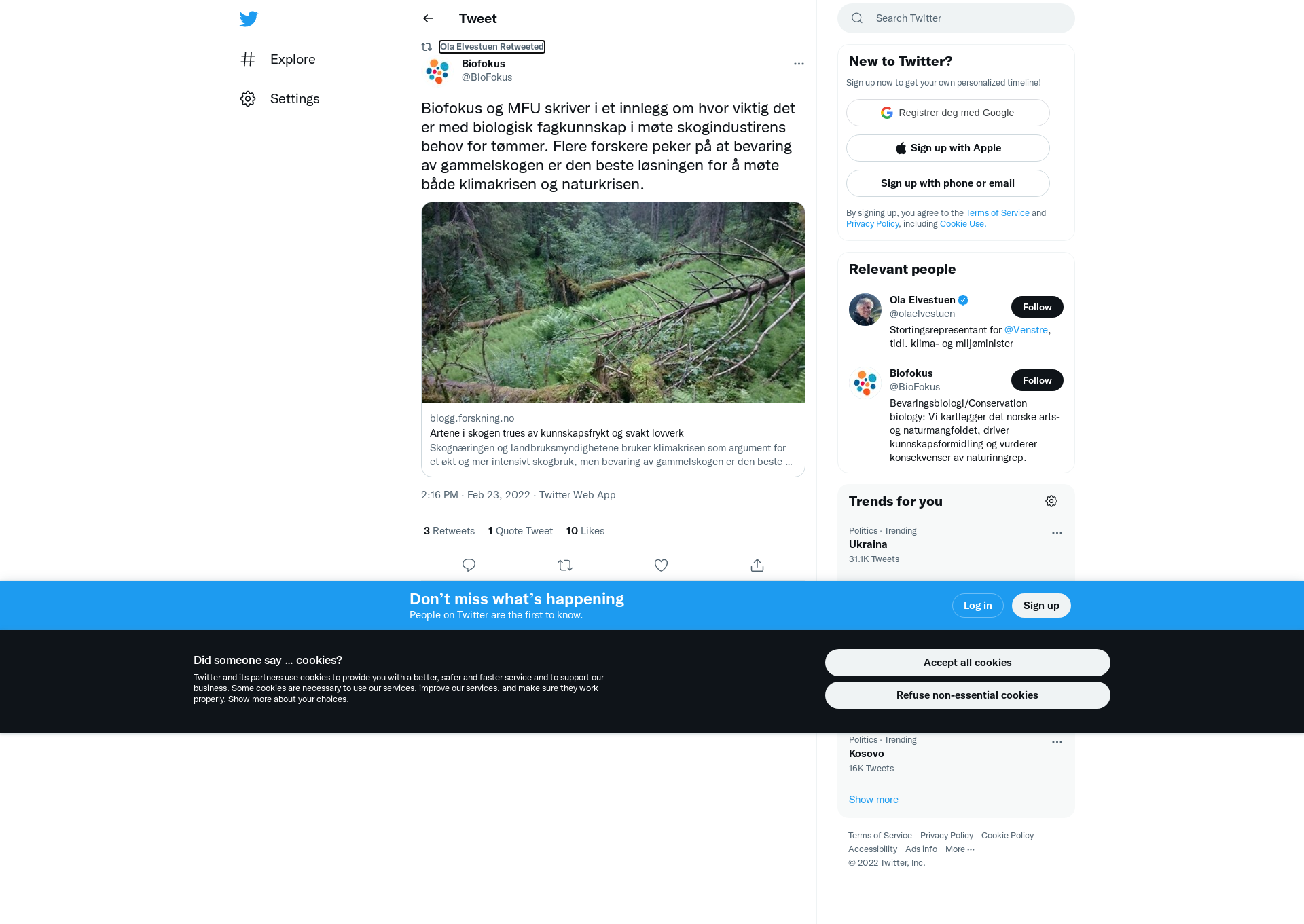Like the tweet with heart icon

(x=661, y=565)
